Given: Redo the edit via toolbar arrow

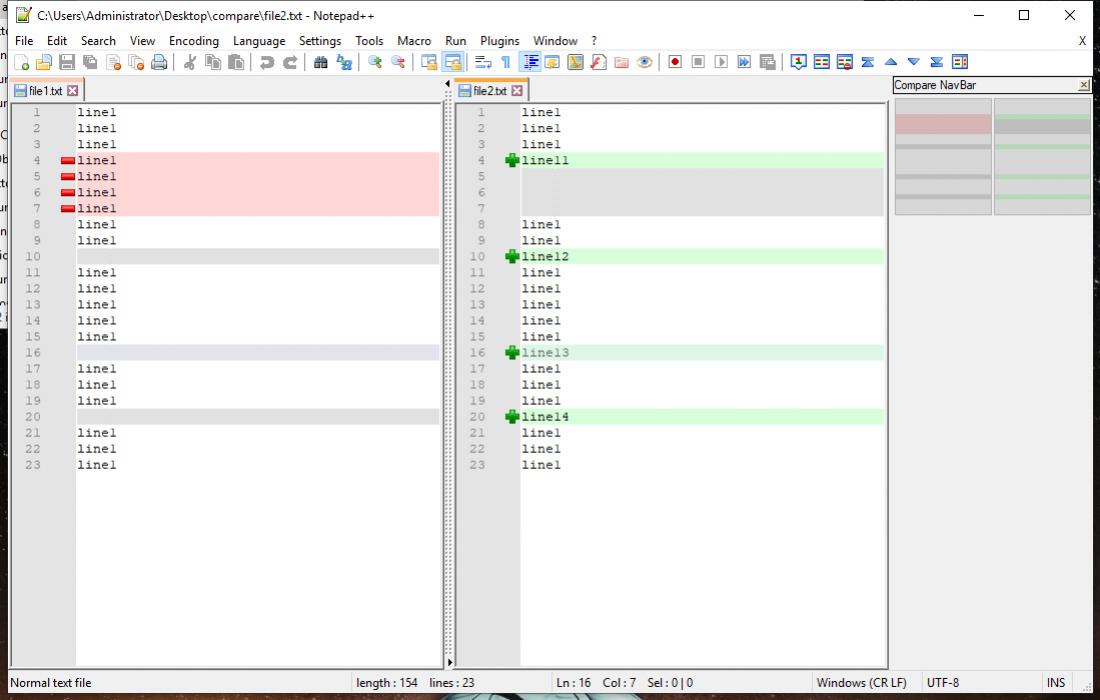Looking at the screenshot, I should 290,62.
